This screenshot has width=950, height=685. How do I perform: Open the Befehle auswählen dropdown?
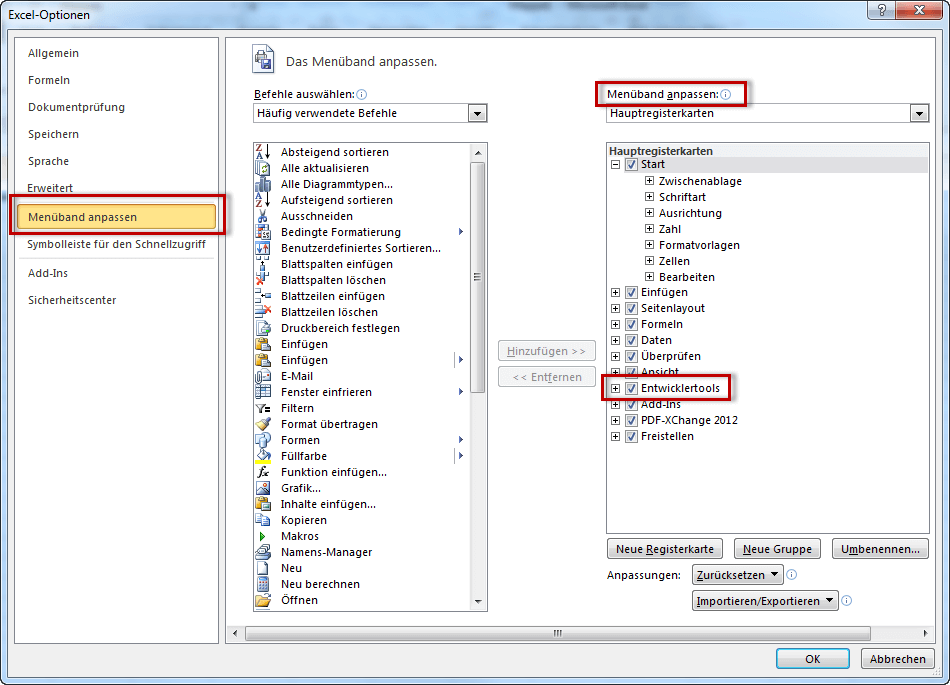478,114
